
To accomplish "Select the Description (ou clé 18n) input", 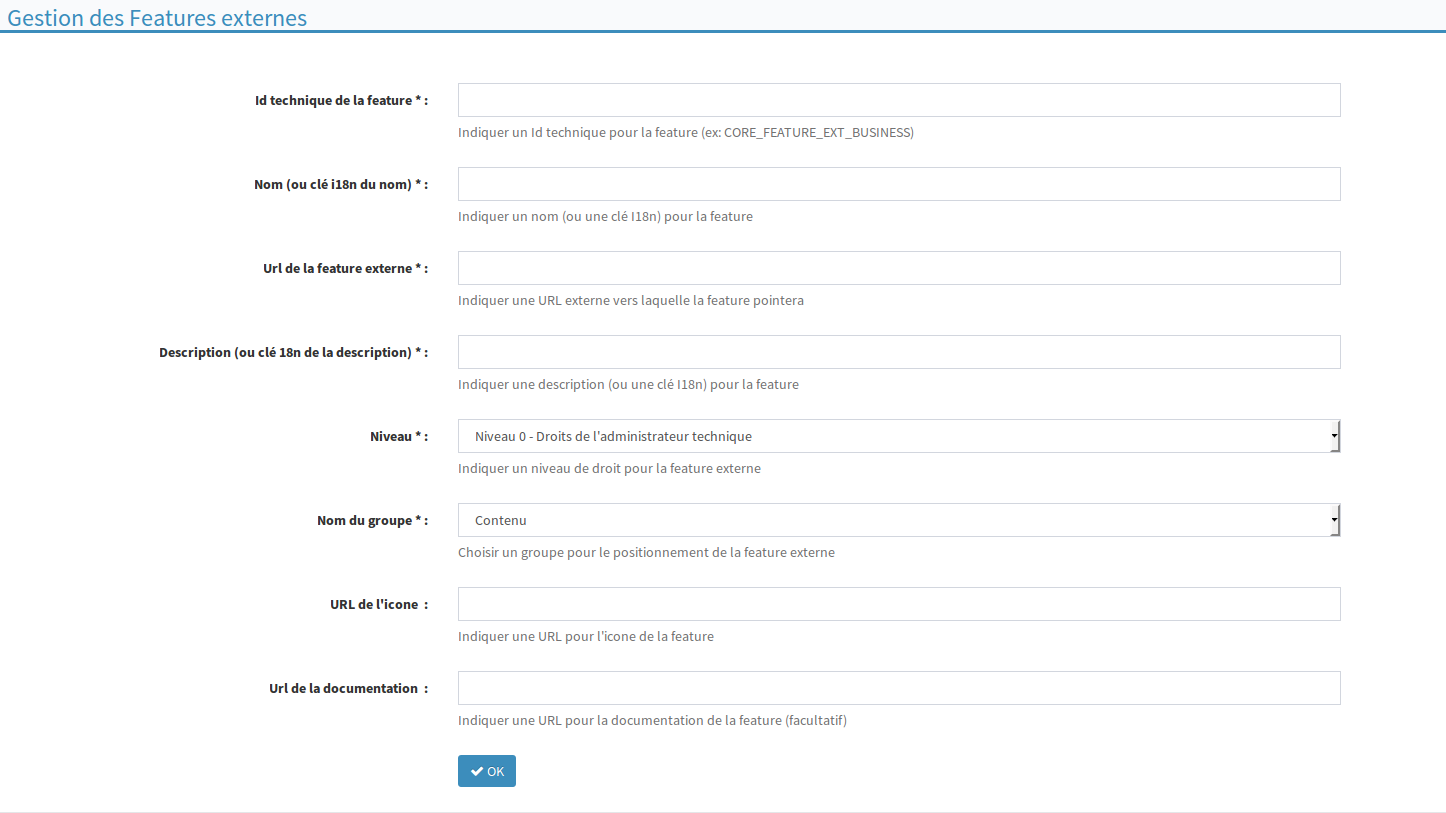I will click(x=898, y=352).
